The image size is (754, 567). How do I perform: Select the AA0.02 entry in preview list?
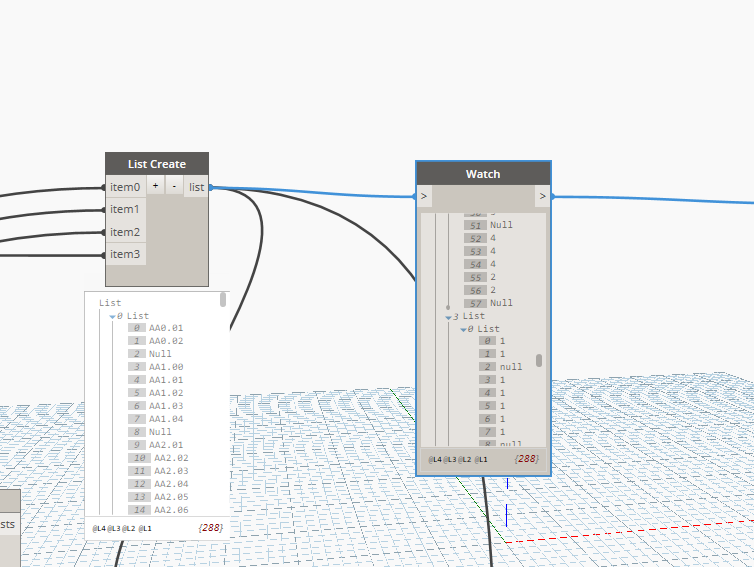(166, 341)
